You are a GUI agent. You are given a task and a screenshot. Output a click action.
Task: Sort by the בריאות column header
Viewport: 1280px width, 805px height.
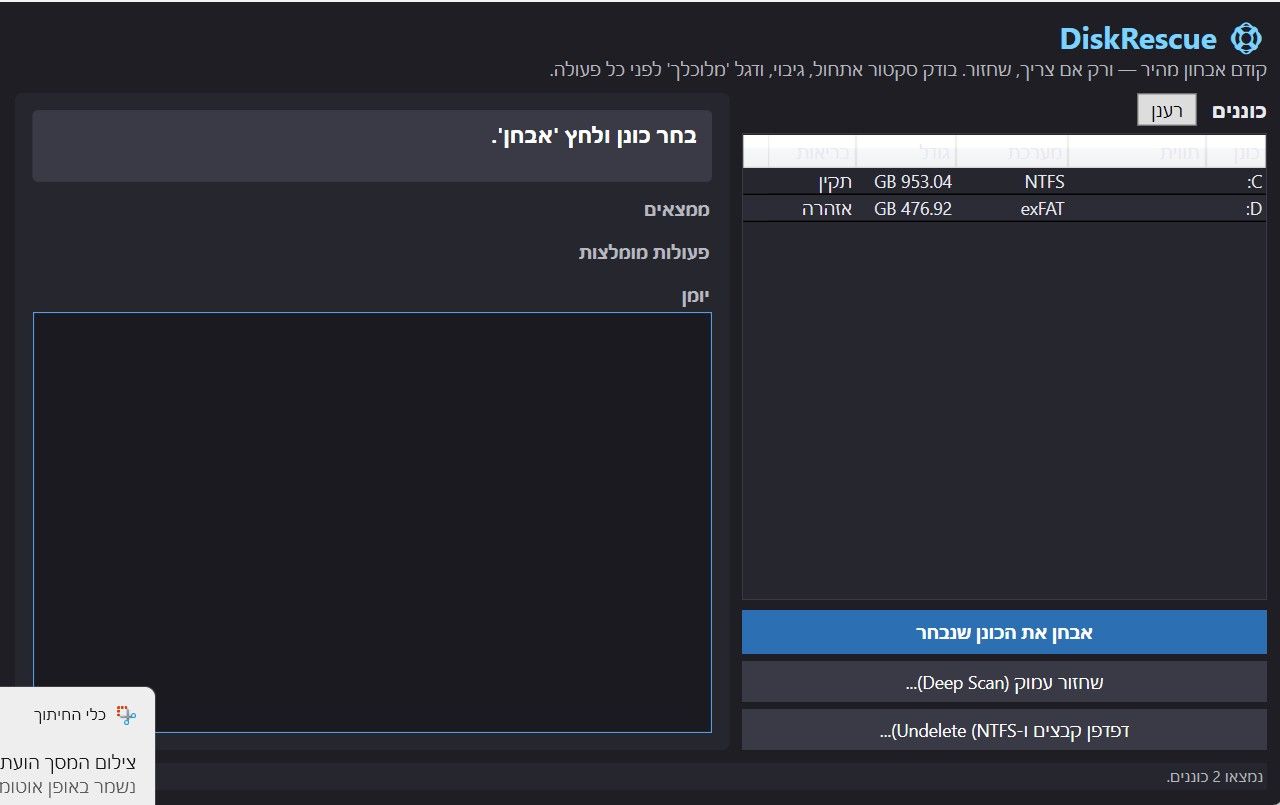point(812,153)
